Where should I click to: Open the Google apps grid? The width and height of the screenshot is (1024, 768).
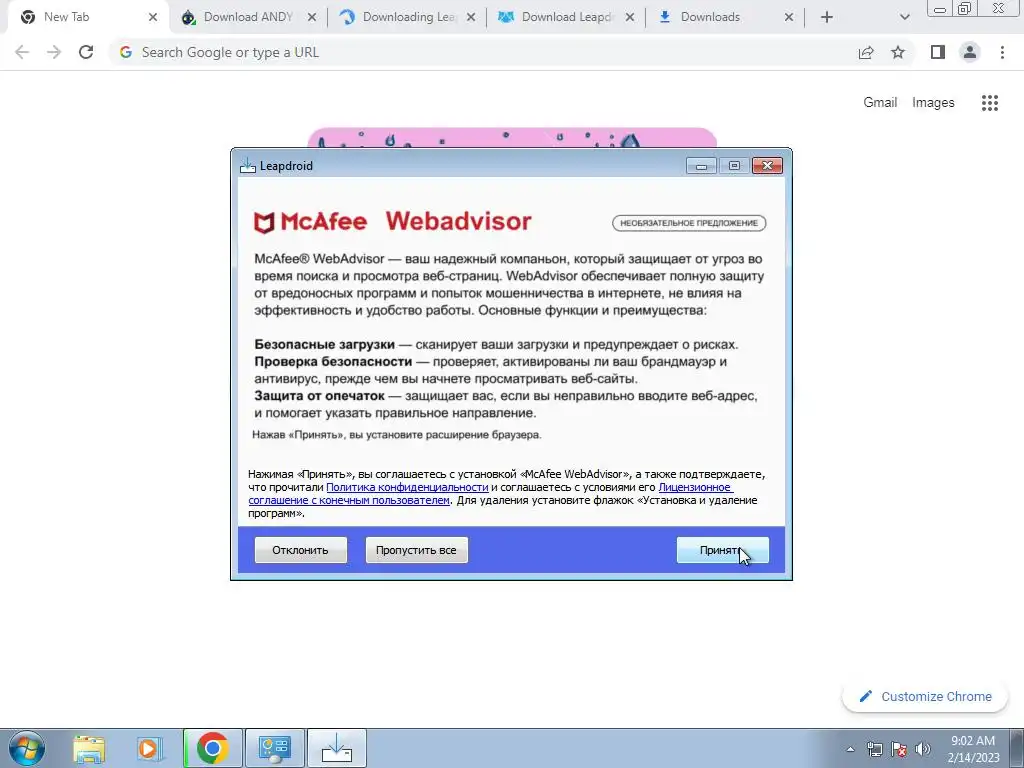tap(990, 103)
